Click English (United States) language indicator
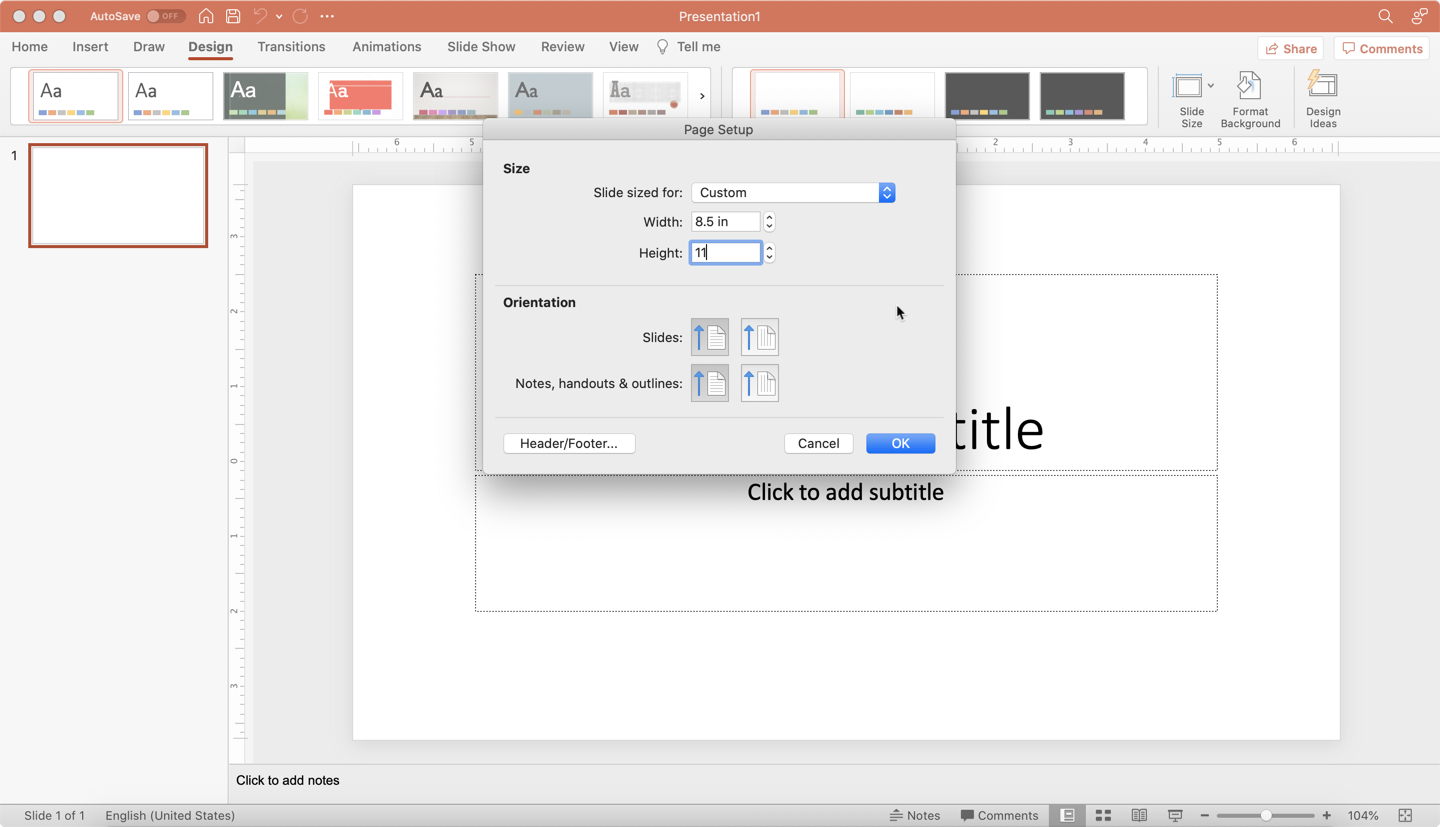The image size is (1440, 827). tap(170, 816)
